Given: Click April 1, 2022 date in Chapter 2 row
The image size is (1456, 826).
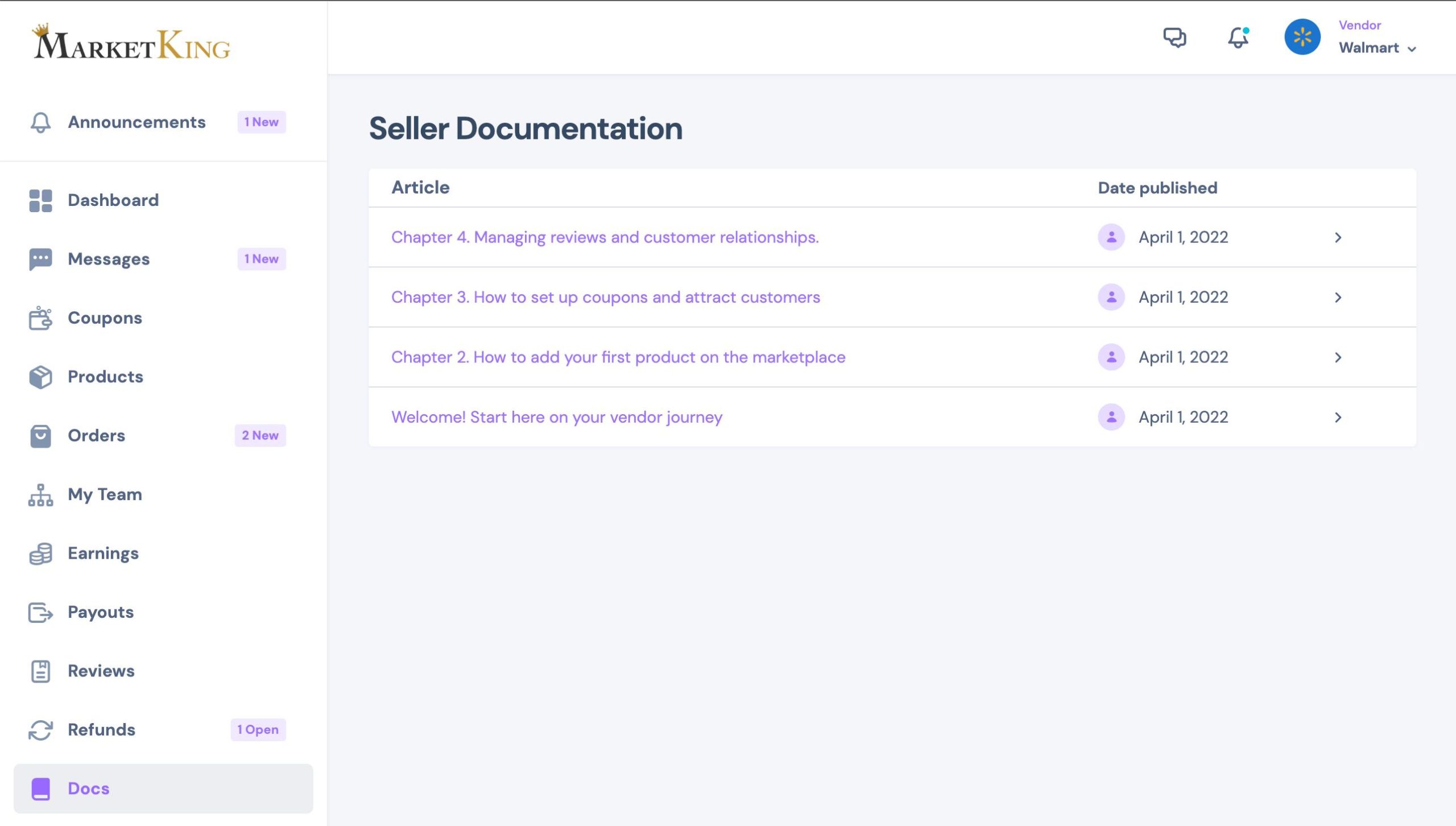Looking at the screenshot, I should coord(1183,357).
